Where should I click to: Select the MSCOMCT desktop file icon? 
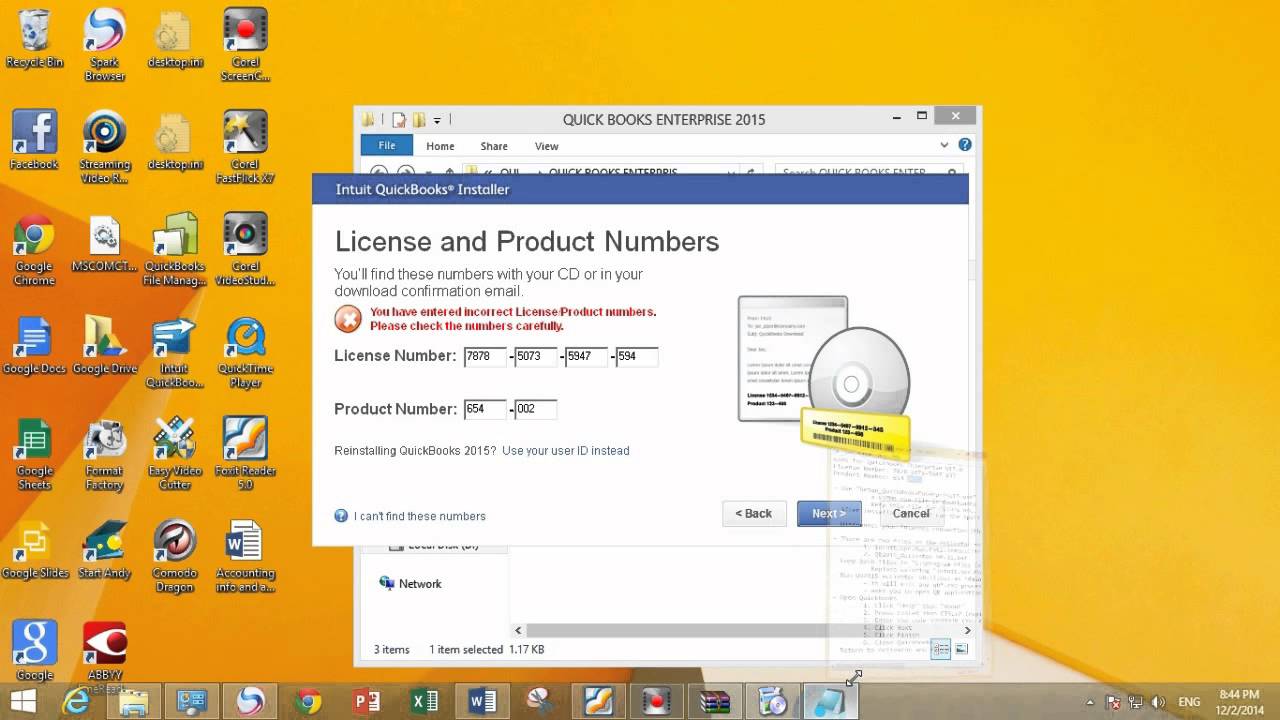(x=104, y=242)
